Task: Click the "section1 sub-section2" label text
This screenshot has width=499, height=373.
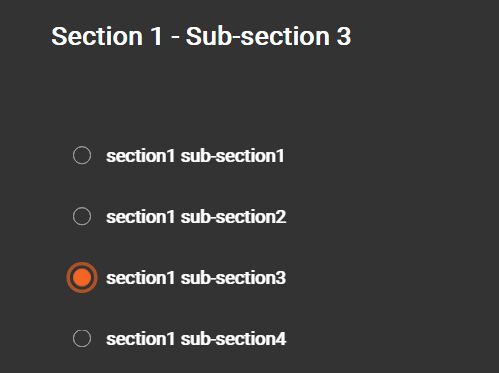Action: point(196,217)
